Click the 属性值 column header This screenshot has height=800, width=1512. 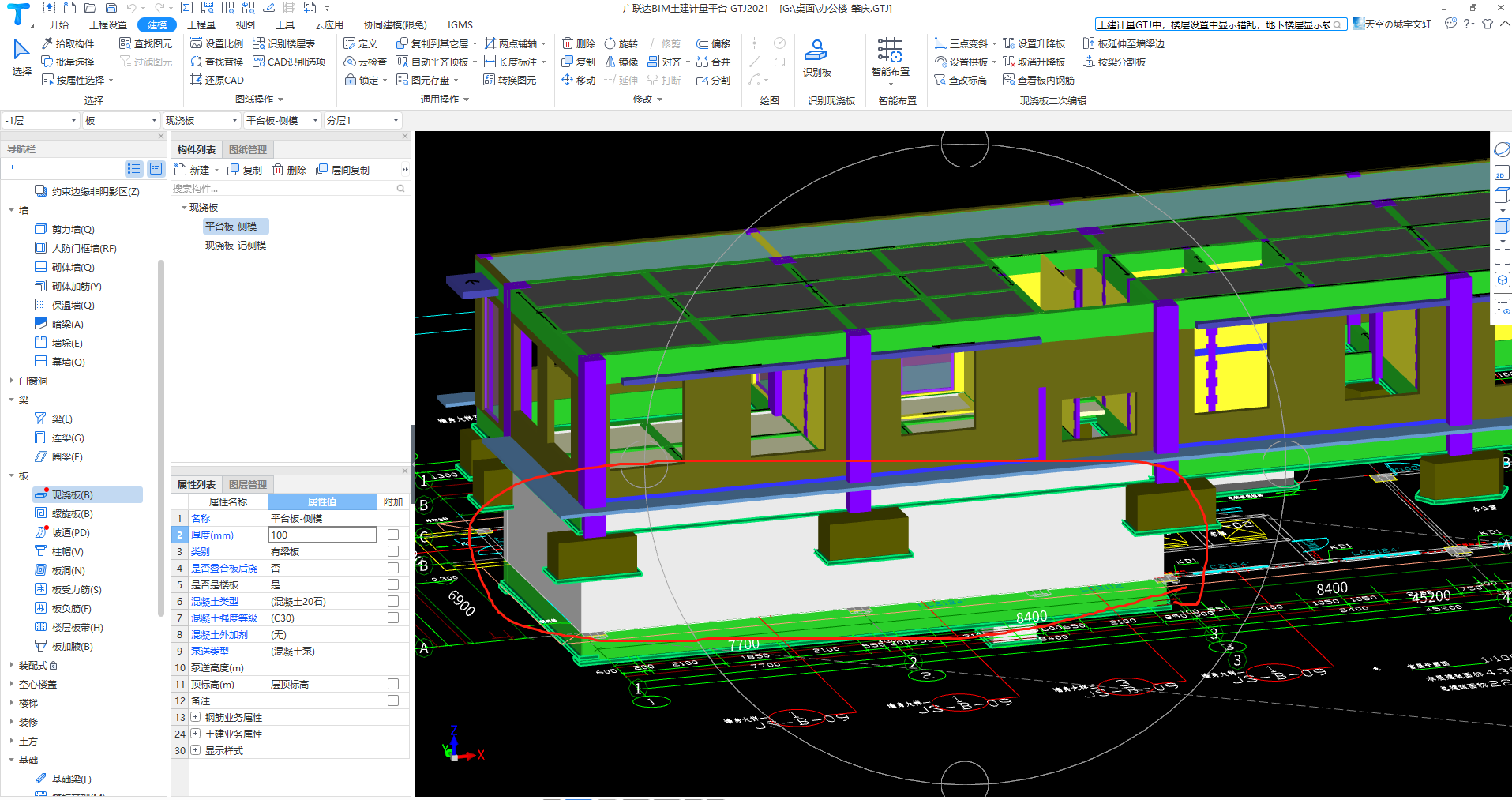[322, 501]
